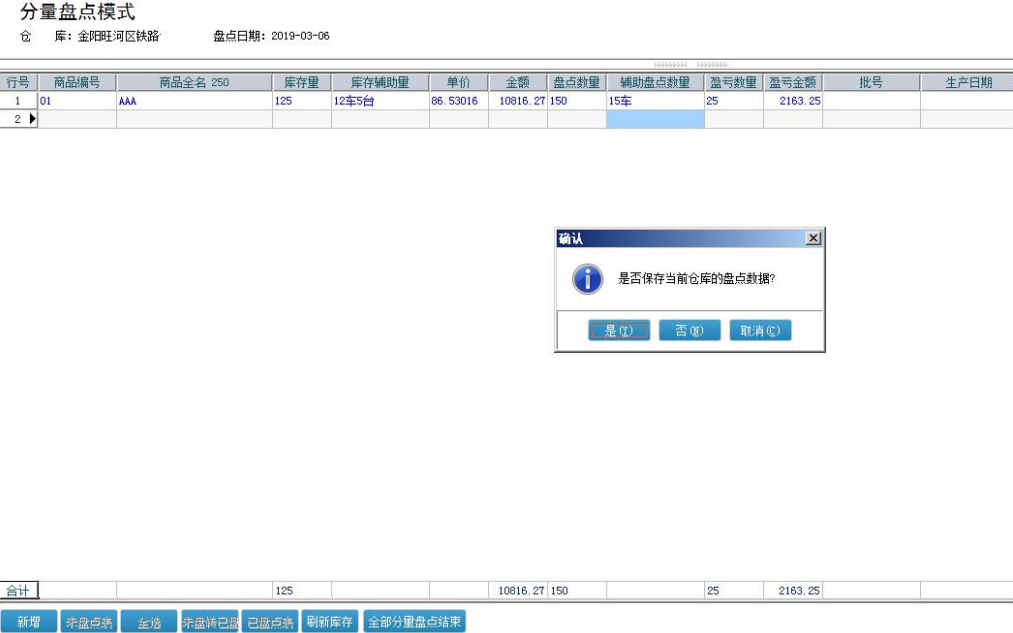Image resolution: width=1013 pixels, height=633 pixels.
Task: Click 未盘转已盘 button
Action: 209,622
